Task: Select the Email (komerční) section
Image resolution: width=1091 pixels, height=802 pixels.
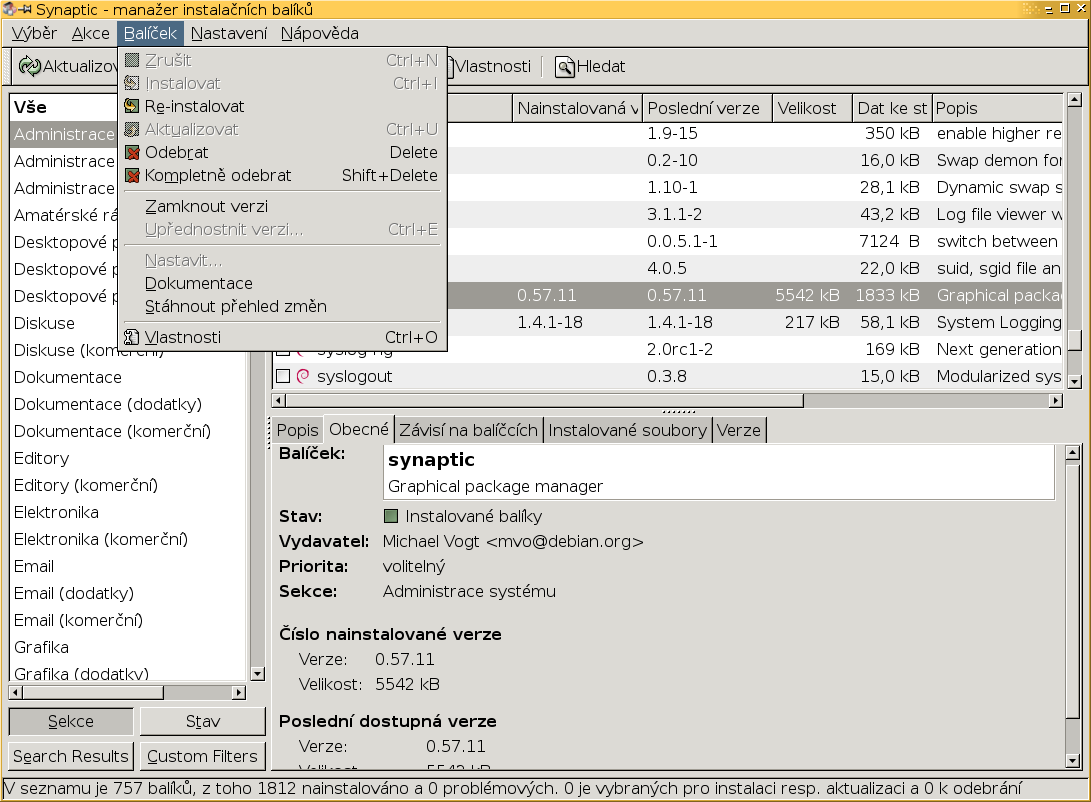Action: [128, 620]
